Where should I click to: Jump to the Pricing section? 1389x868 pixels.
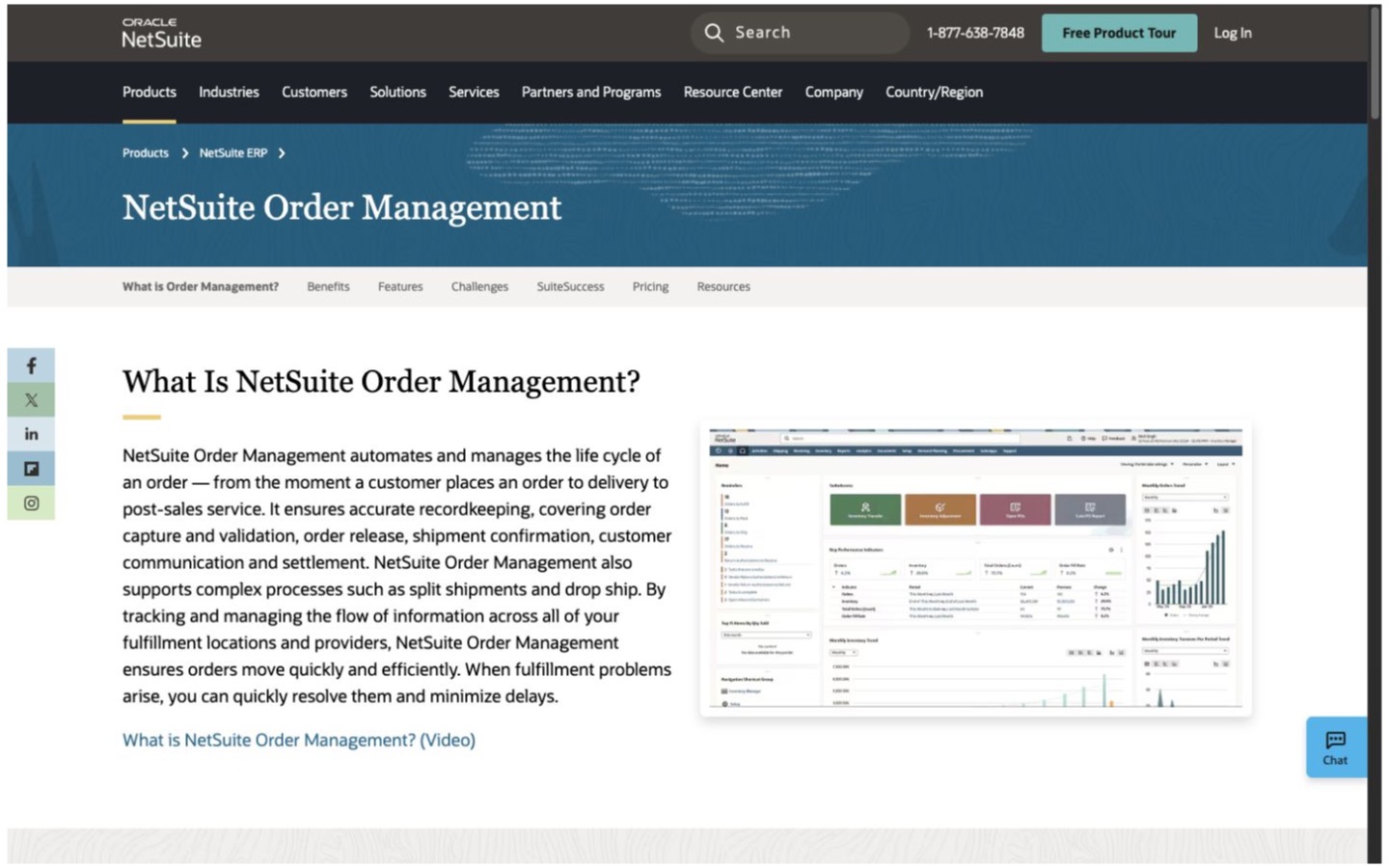[650, 286]
